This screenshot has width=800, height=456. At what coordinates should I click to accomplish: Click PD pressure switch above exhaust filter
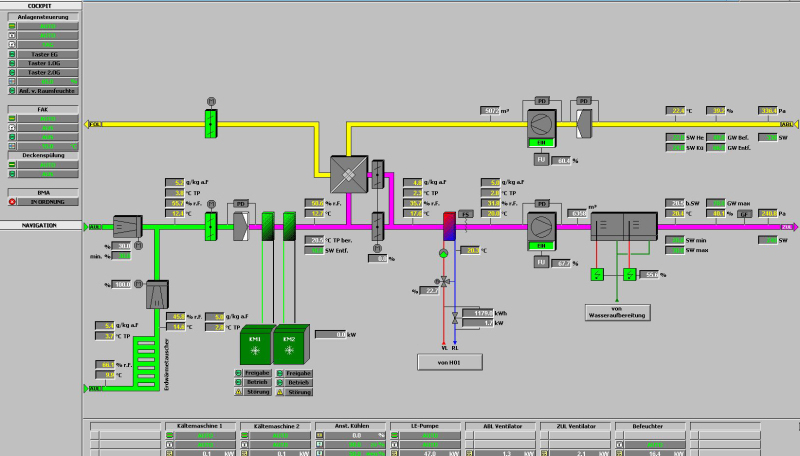(584, 101)
